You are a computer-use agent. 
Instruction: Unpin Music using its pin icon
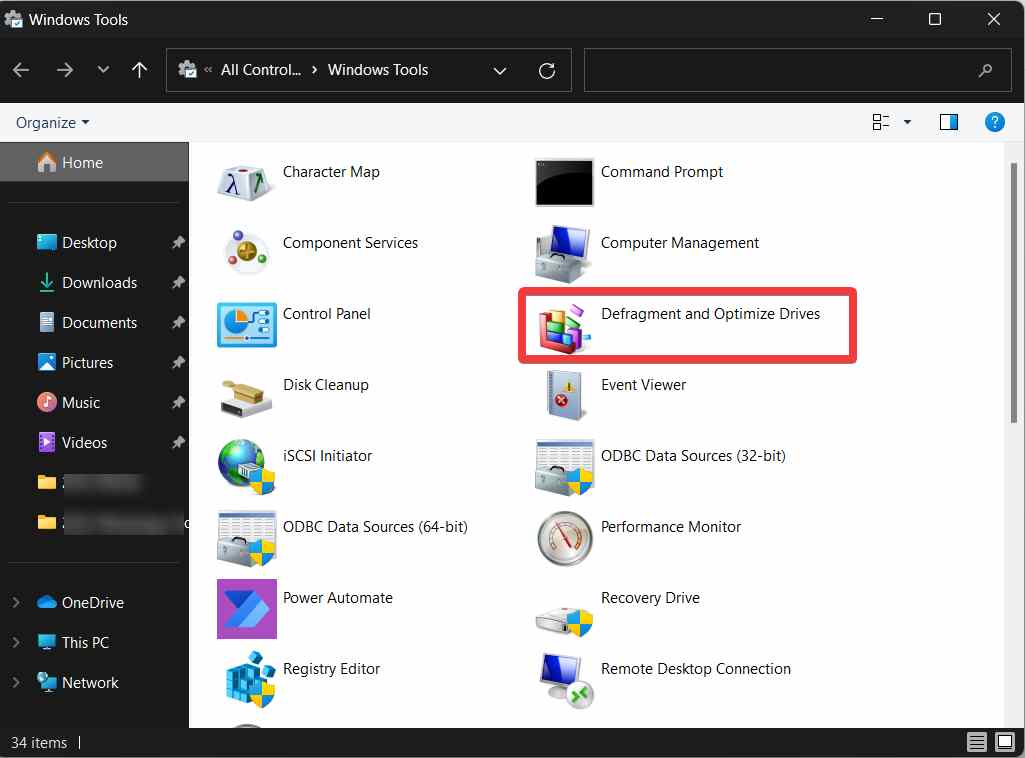[178, 402]
